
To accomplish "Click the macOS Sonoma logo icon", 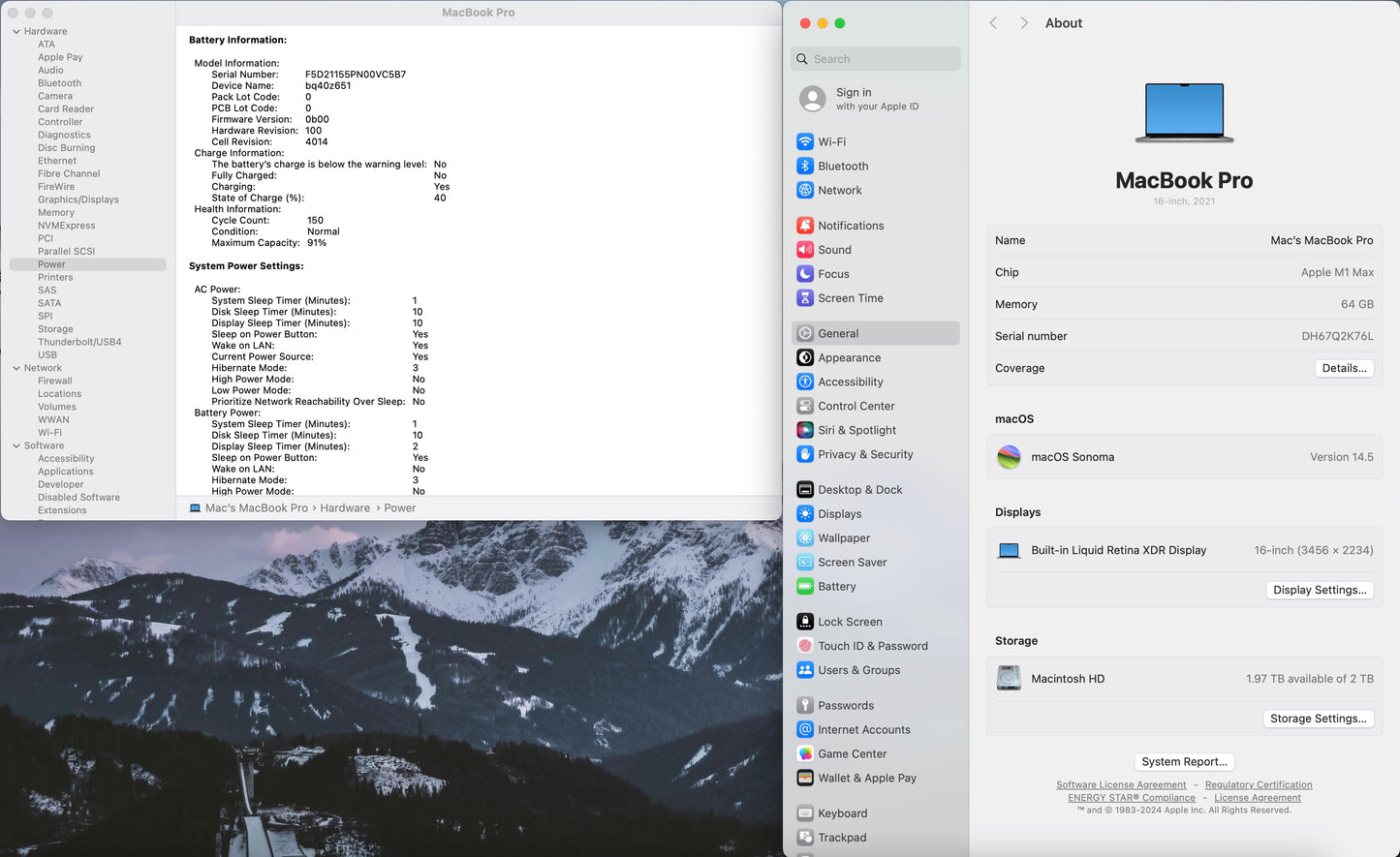I will tap(1009, 457).
